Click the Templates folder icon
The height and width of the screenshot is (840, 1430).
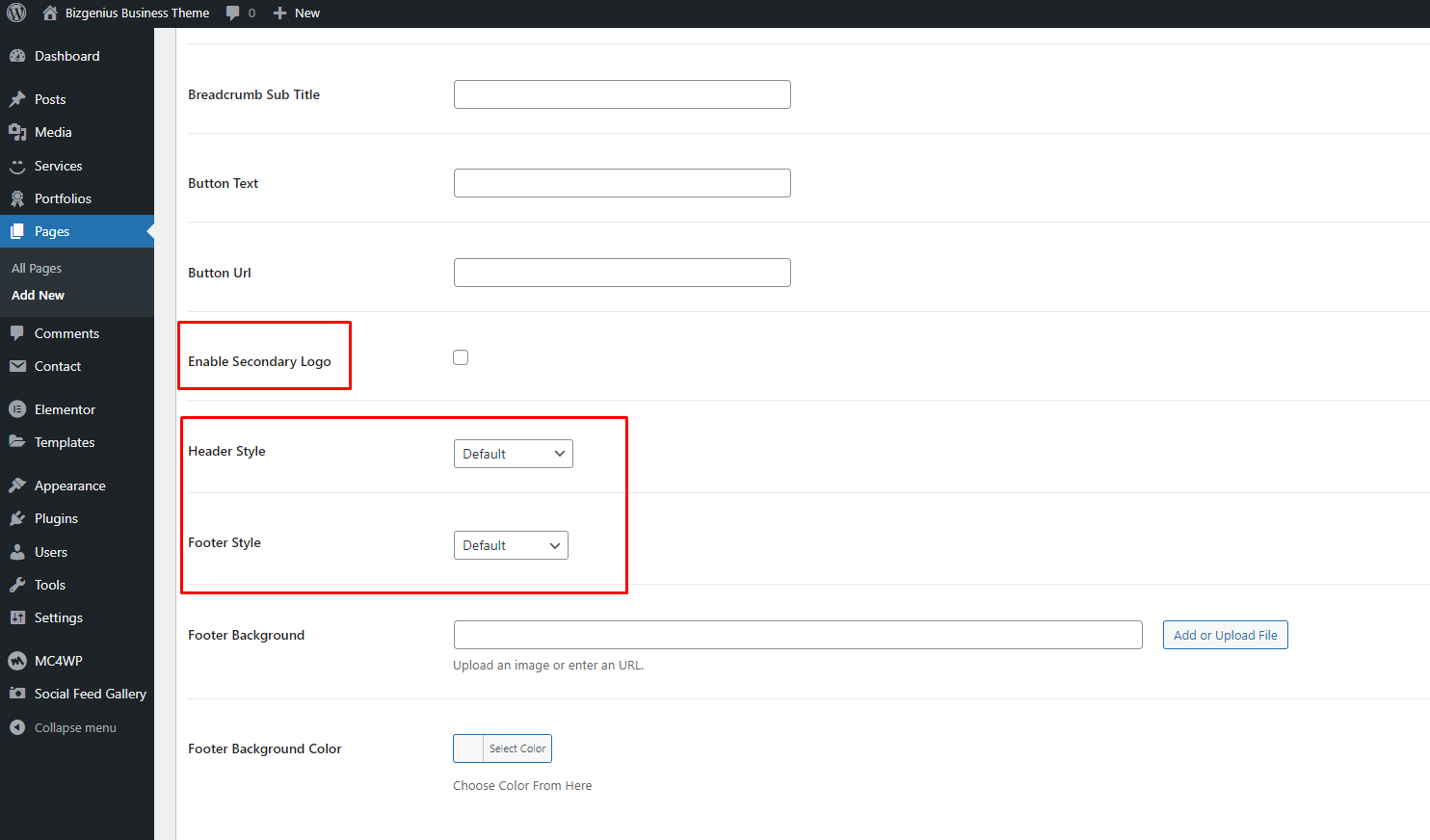17,442
